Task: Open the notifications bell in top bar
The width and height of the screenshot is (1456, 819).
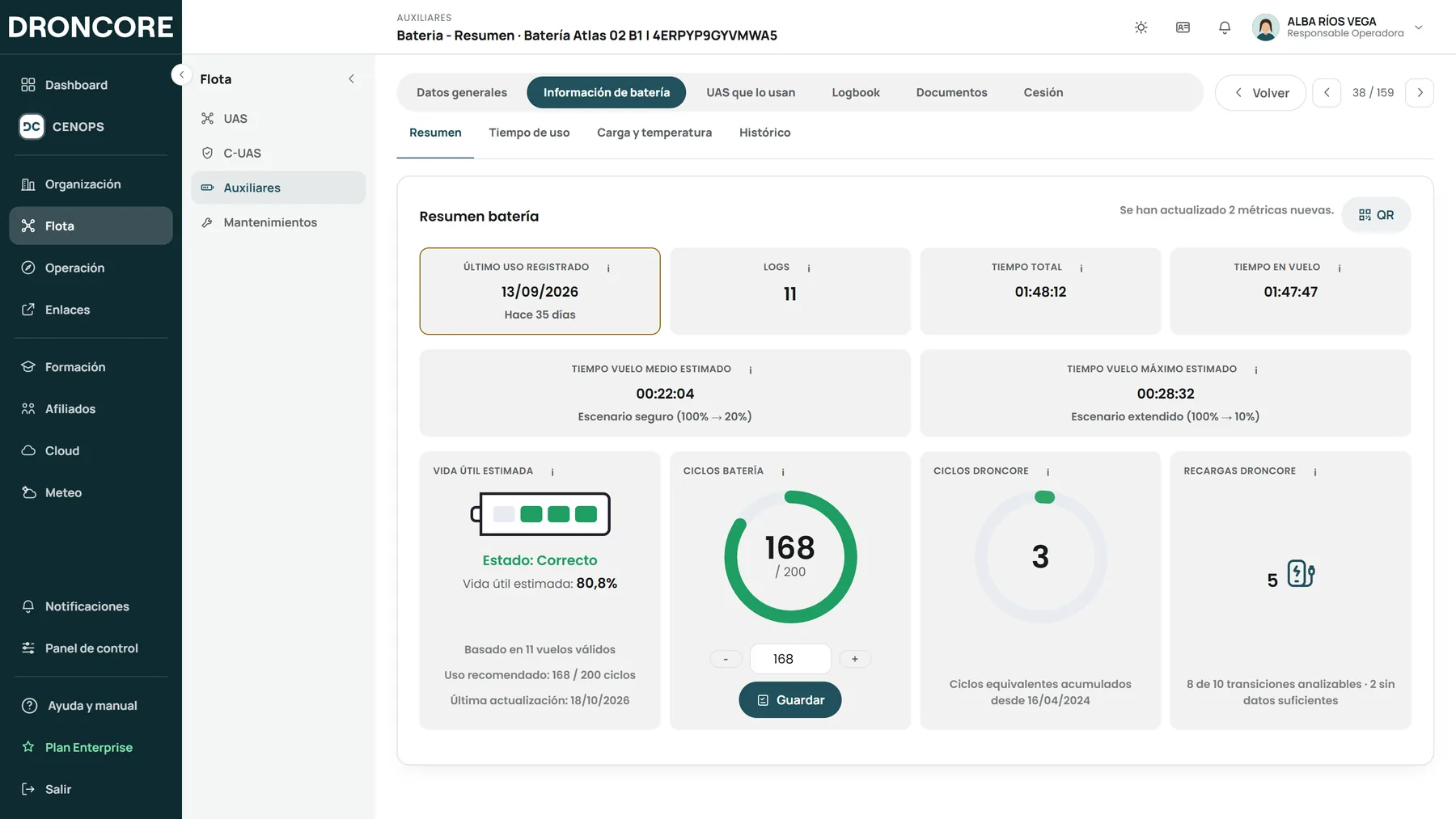Action: pos(1225,27)
